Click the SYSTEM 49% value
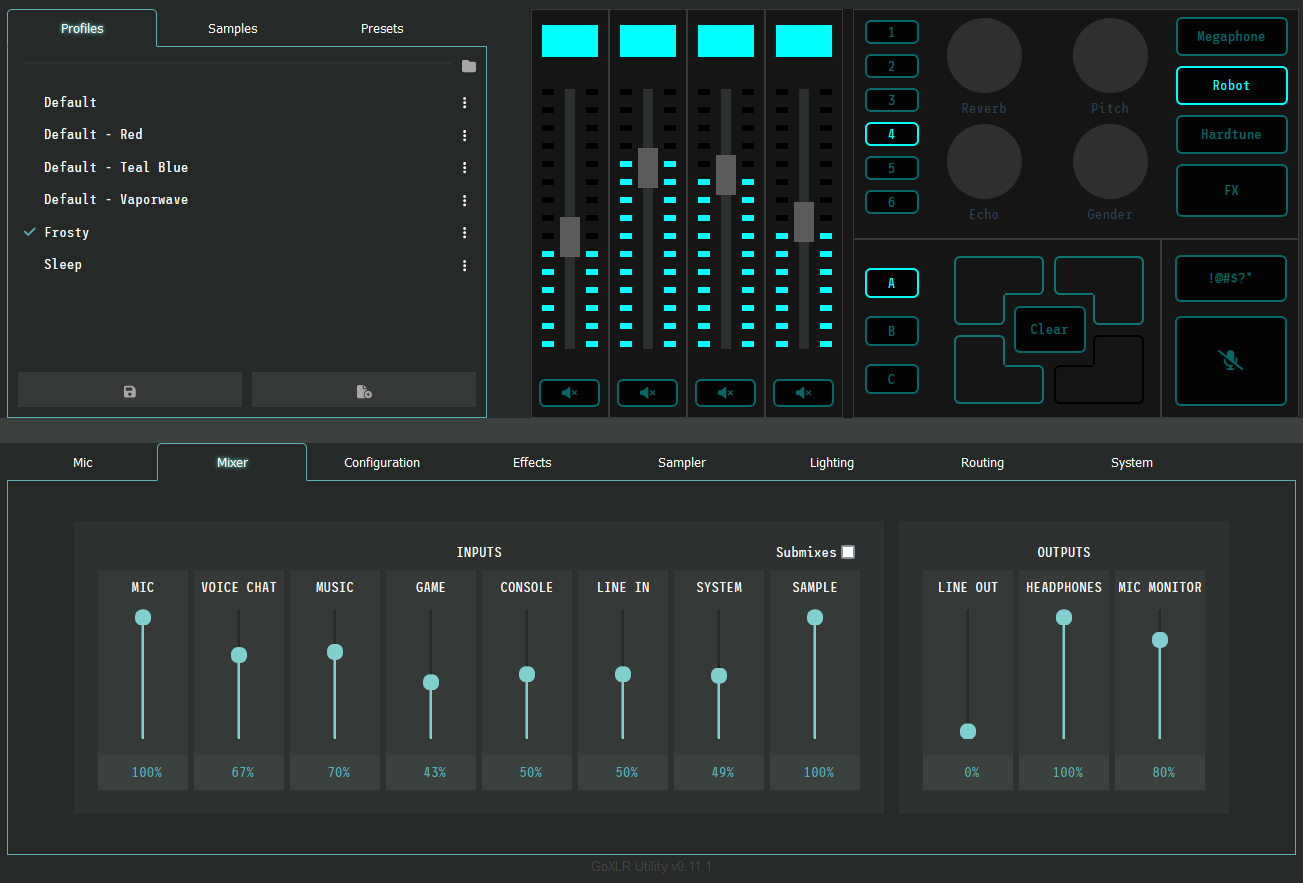The width and height of the screenshot is (1303, 883). click(x=722, y=772)
